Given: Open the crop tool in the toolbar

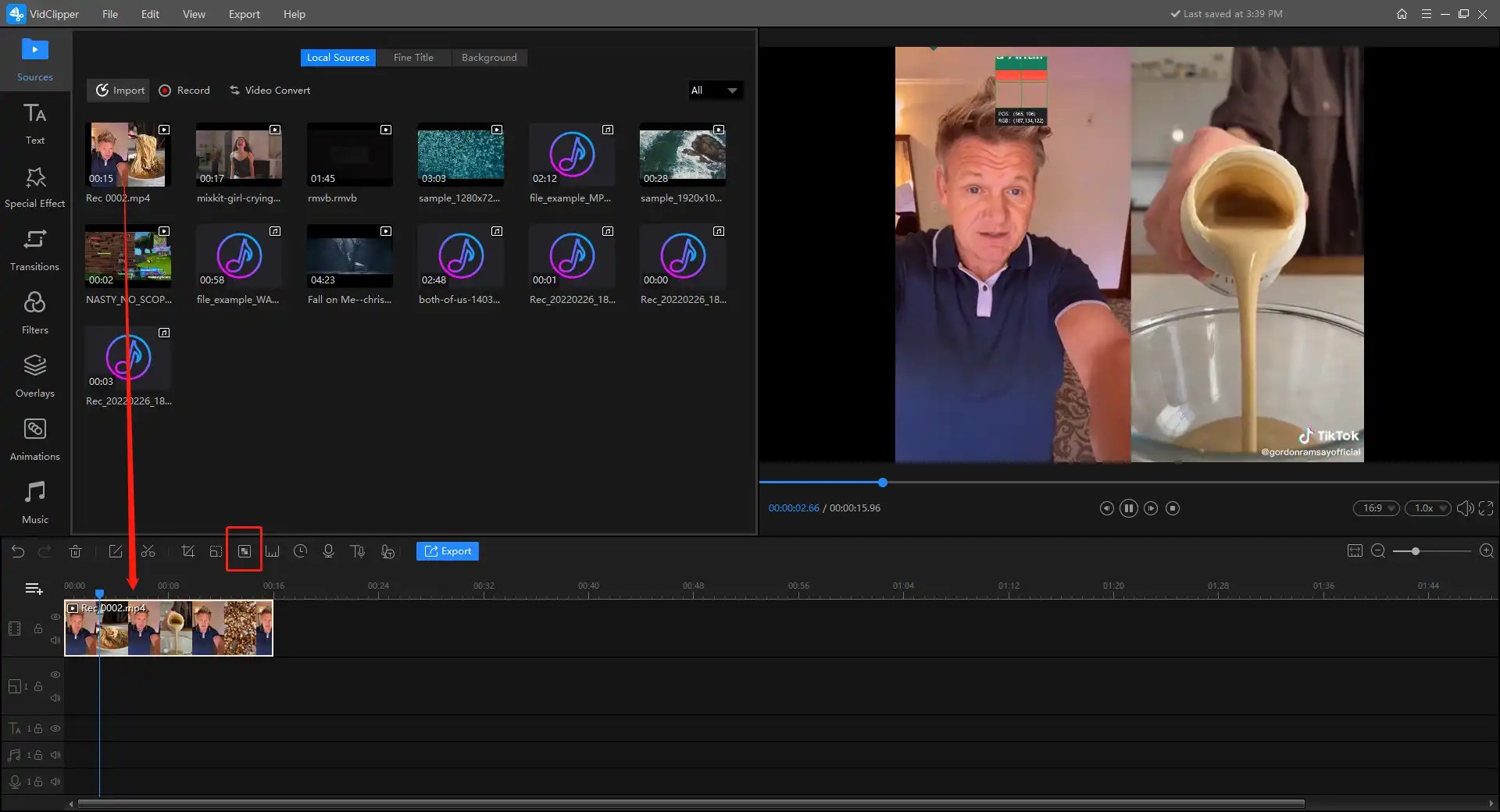Looking at the screenshot, I should coord(187,551).
